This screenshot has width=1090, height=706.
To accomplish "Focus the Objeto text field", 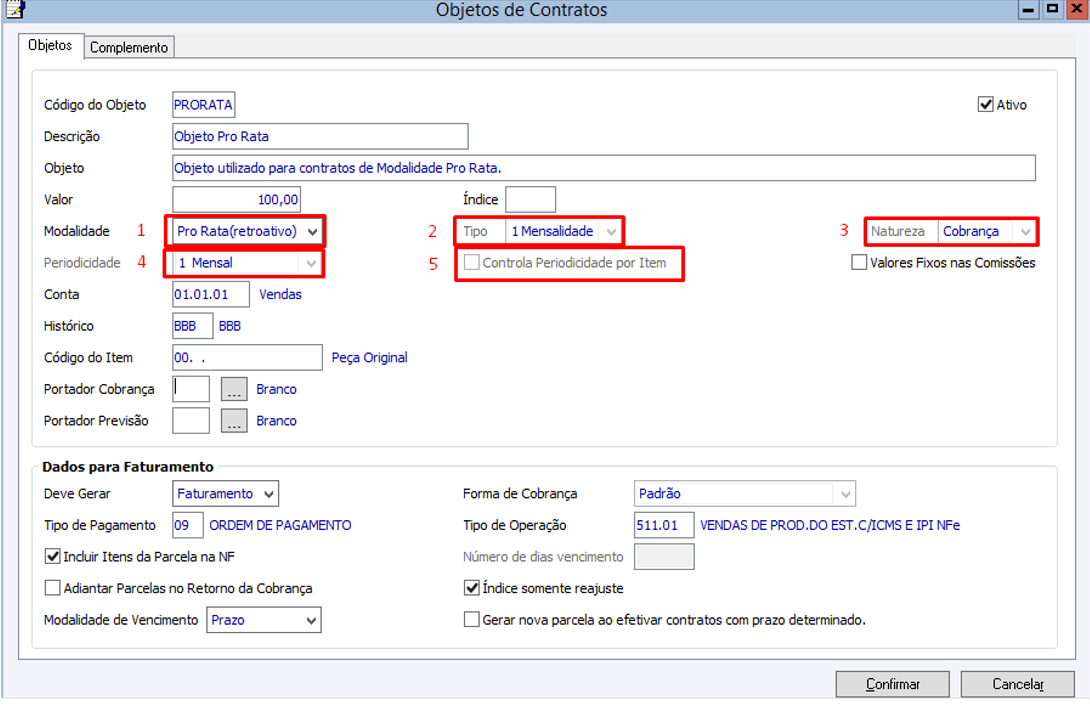I will (604, 168).
